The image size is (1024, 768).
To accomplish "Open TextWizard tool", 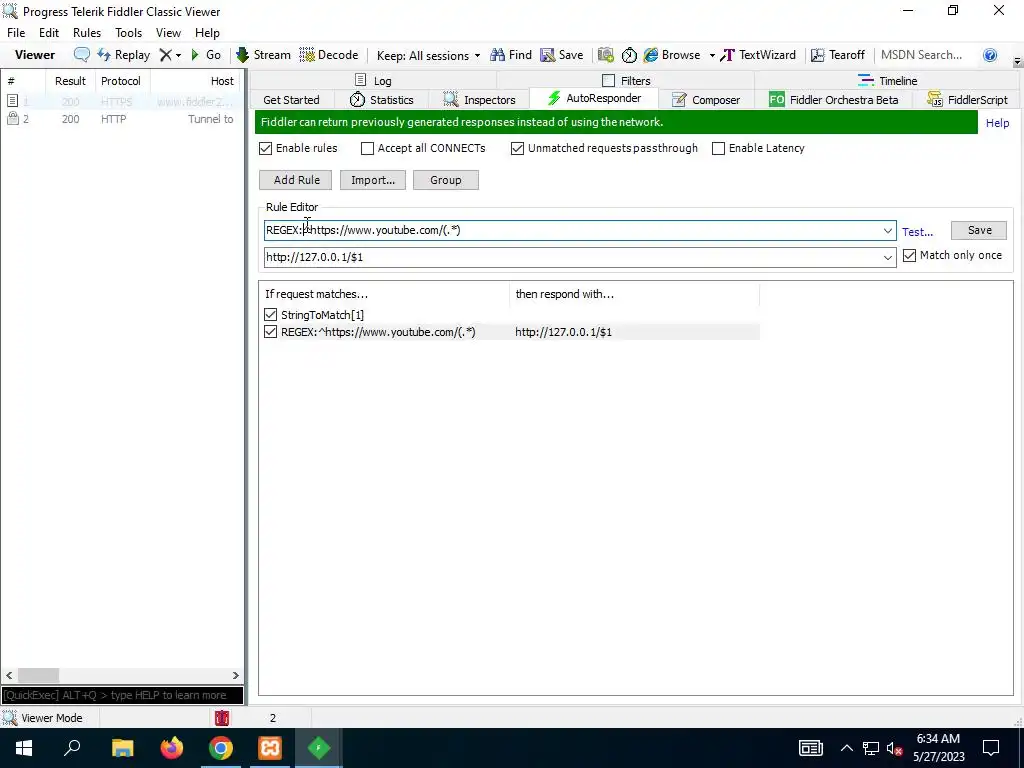I will (x=758, y=55).
